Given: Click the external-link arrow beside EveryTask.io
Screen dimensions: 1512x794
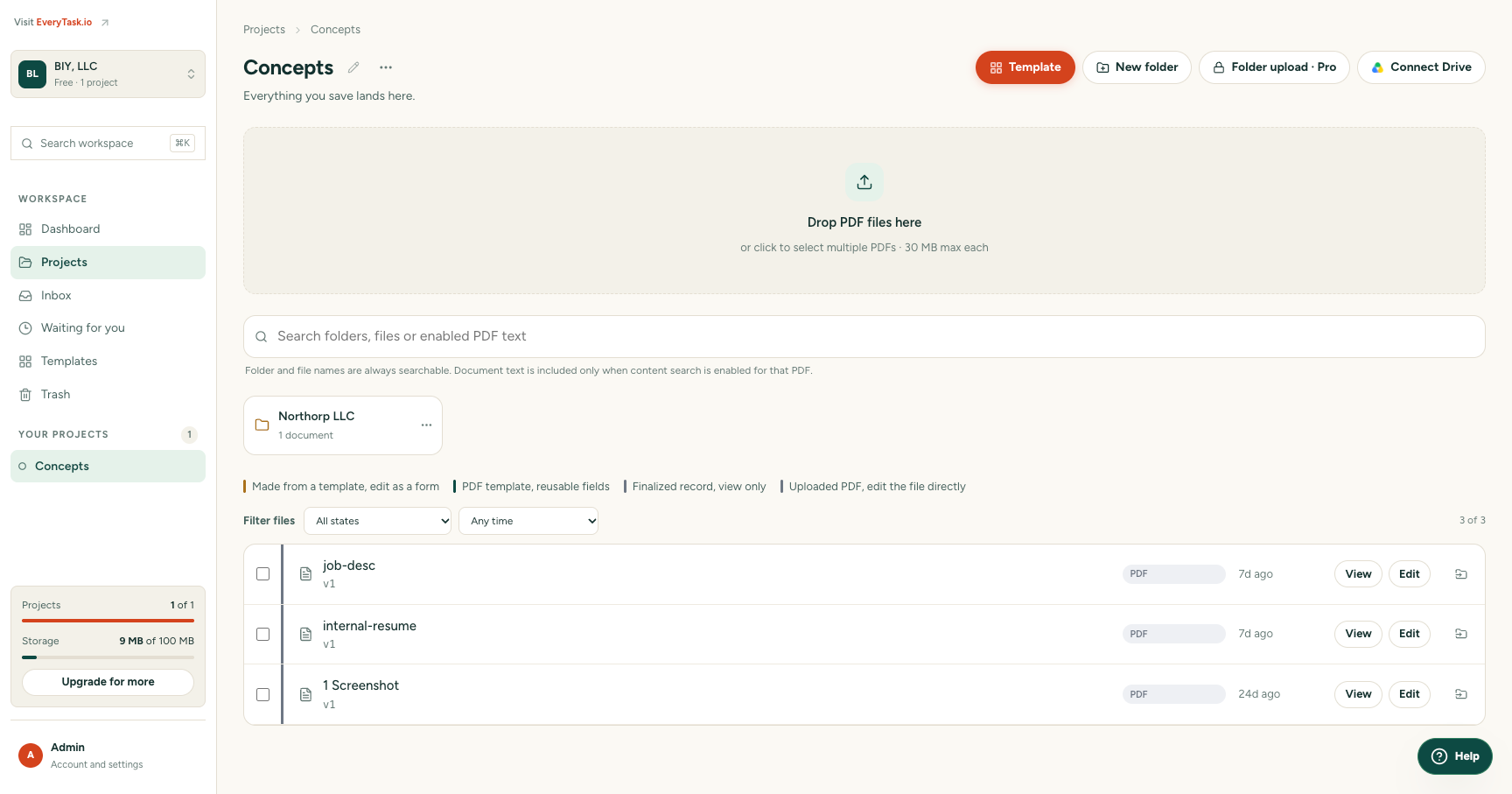Looking at the screenshot, I should (x=105, y=23).
